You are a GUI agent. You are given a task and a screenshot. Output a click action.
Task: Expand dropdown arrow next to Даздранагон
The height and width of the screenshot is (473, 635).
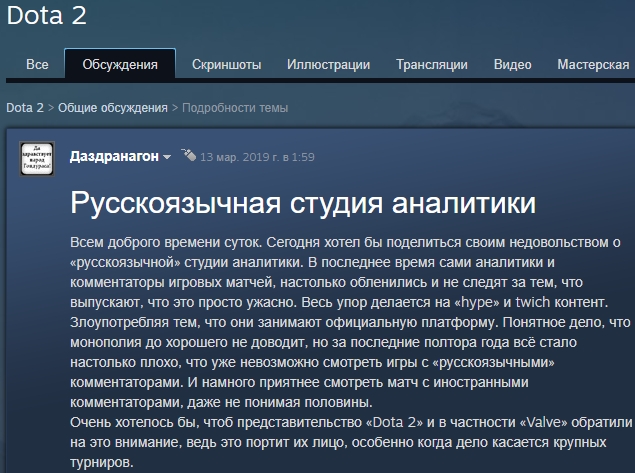(167, 157)
